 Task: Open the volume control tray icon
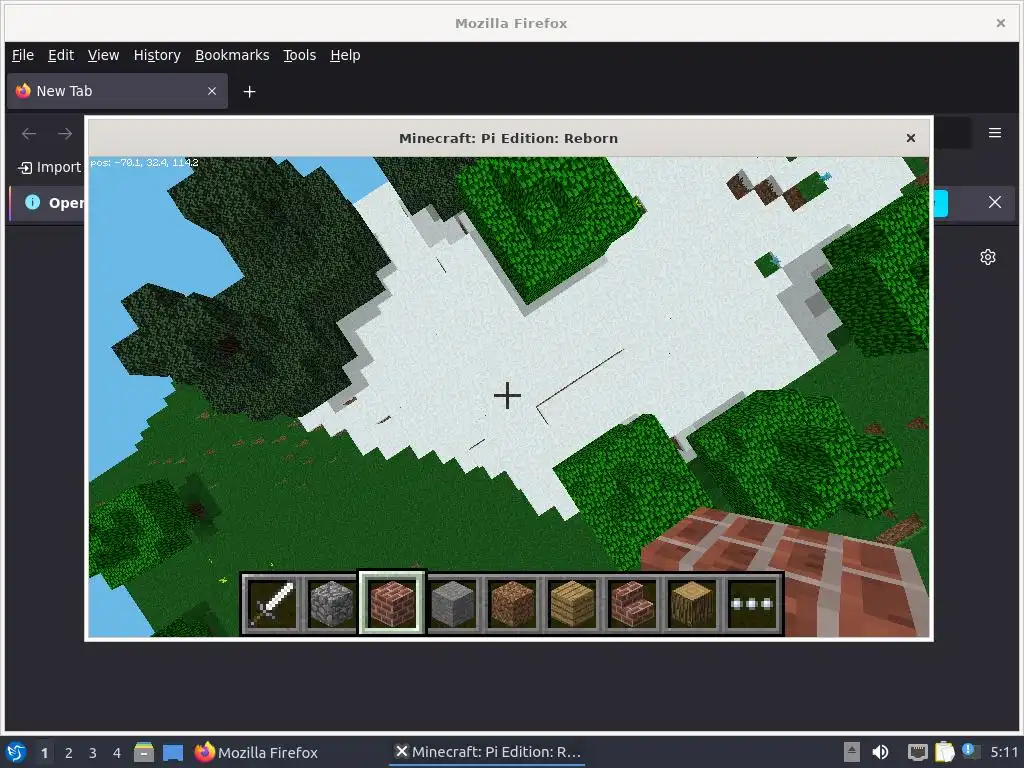tap(880, 752)
